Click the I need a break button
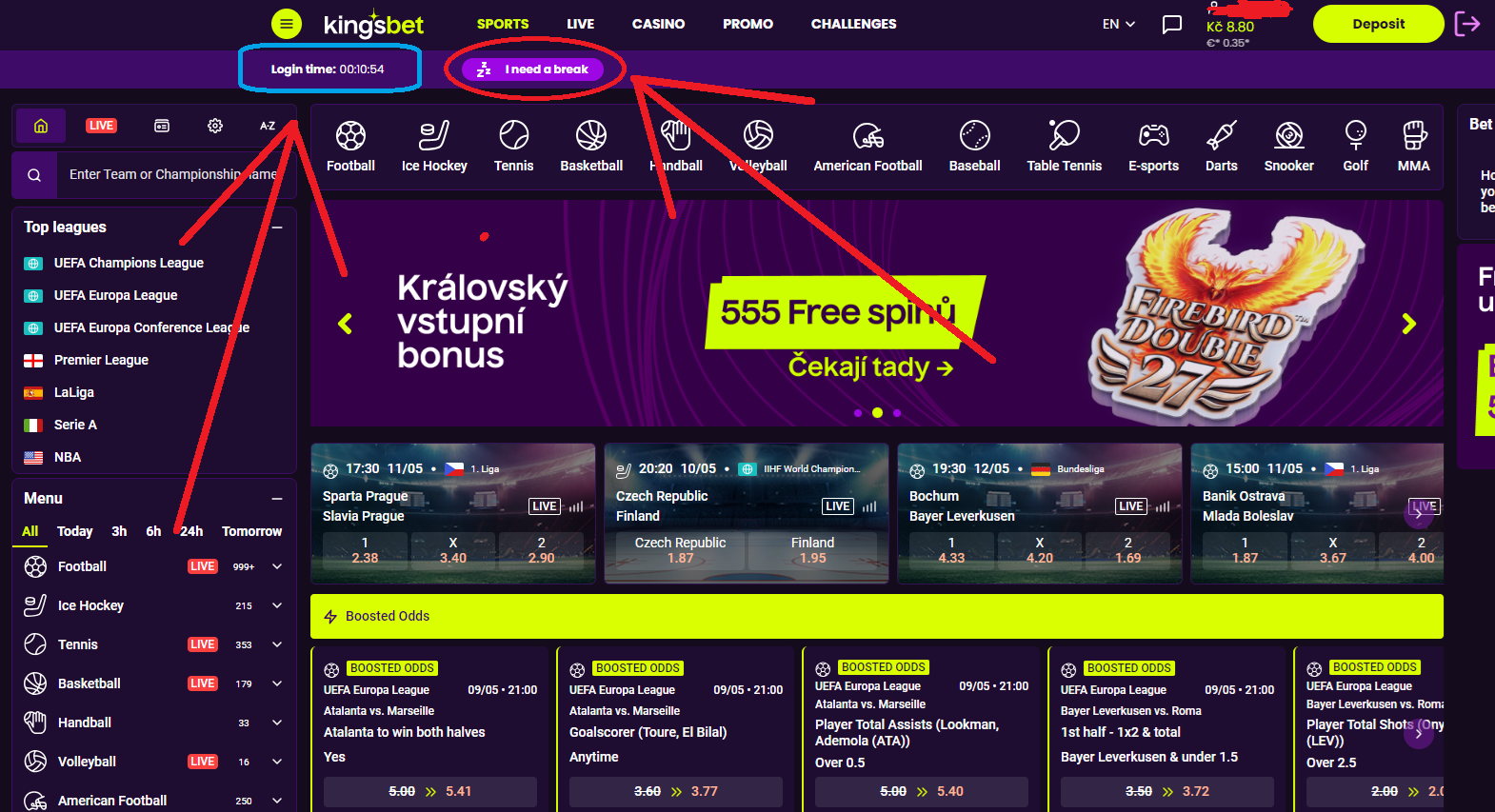This screenshot has width=1495, height=812. click(x=532, y=69)
